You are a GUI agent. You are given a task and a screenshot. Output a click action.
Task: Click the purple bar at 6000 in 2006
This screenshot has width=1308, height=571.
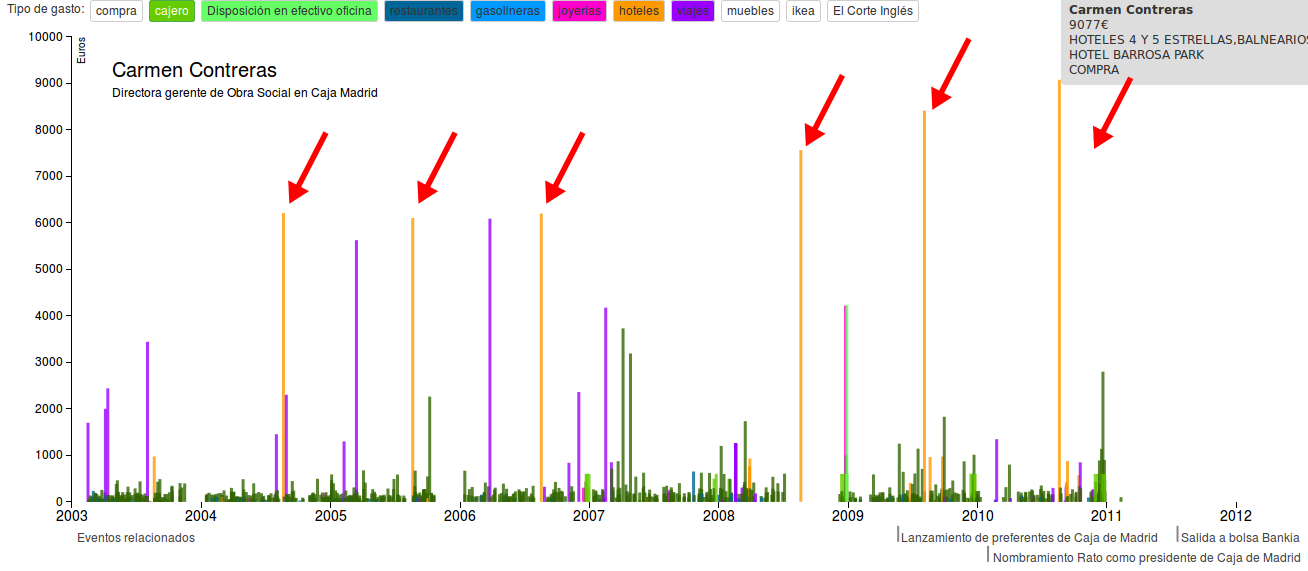[490, 360]
